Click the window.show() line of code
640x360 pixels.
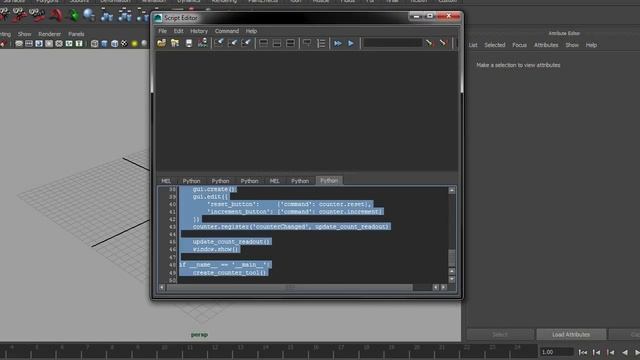coord(216,249)
